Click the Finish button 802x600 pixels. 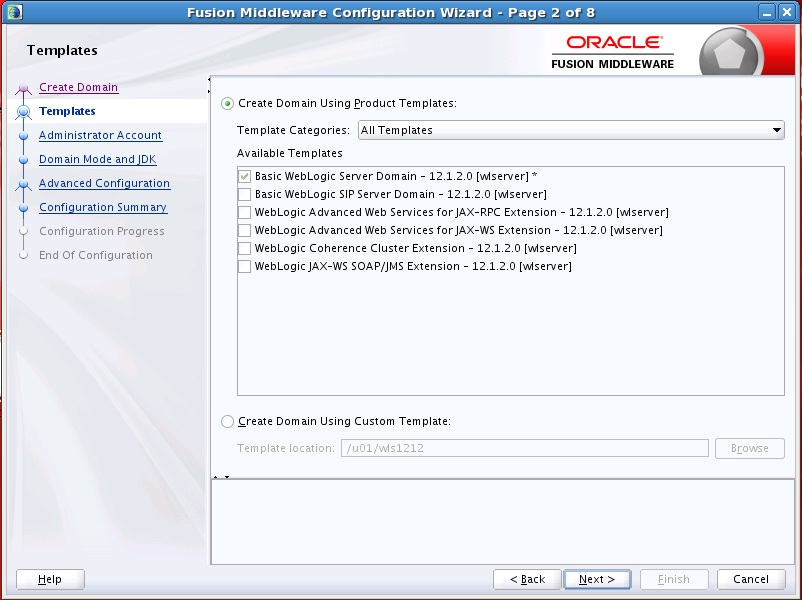(x=674, y=579)
